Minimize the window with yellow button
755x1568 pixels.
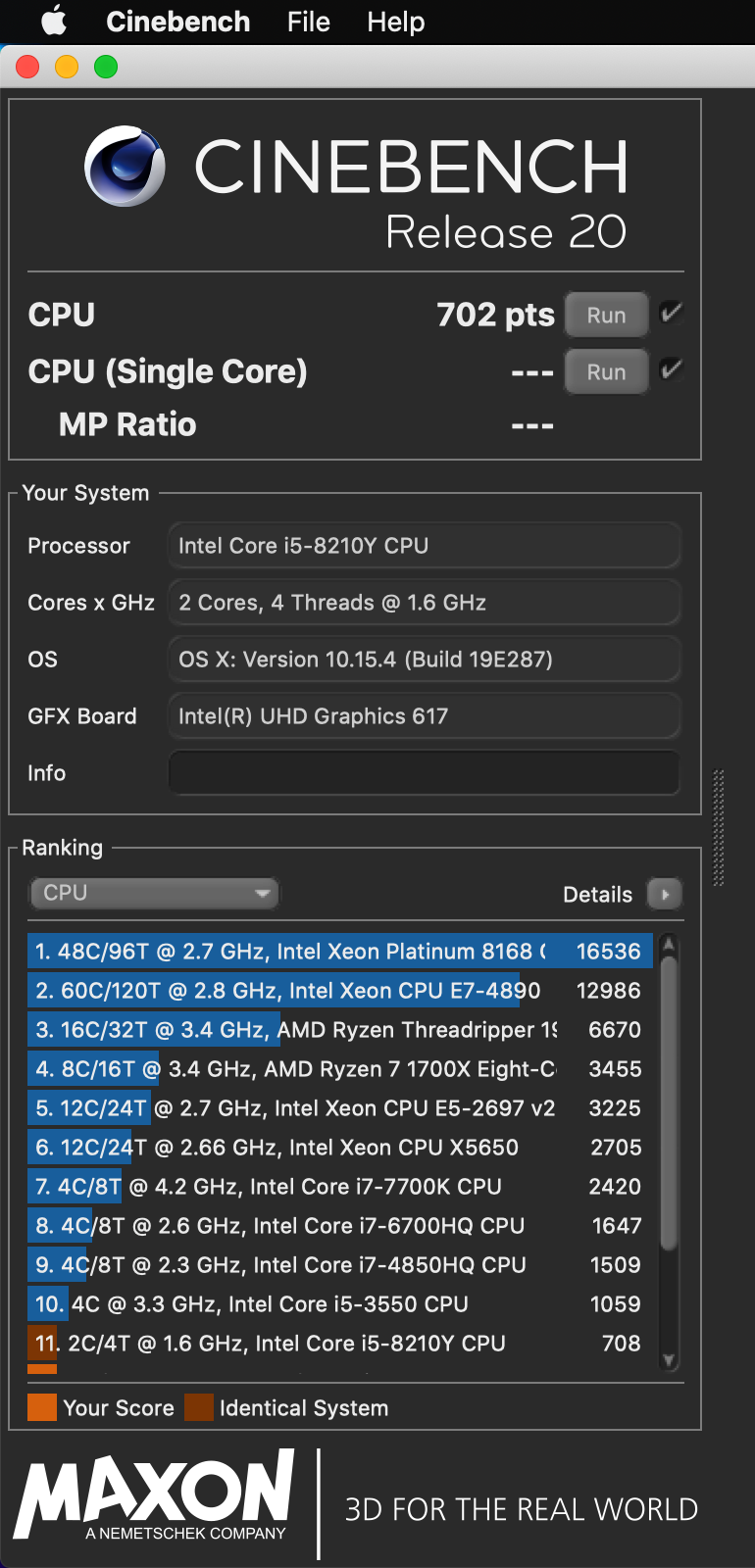(67, 67)
